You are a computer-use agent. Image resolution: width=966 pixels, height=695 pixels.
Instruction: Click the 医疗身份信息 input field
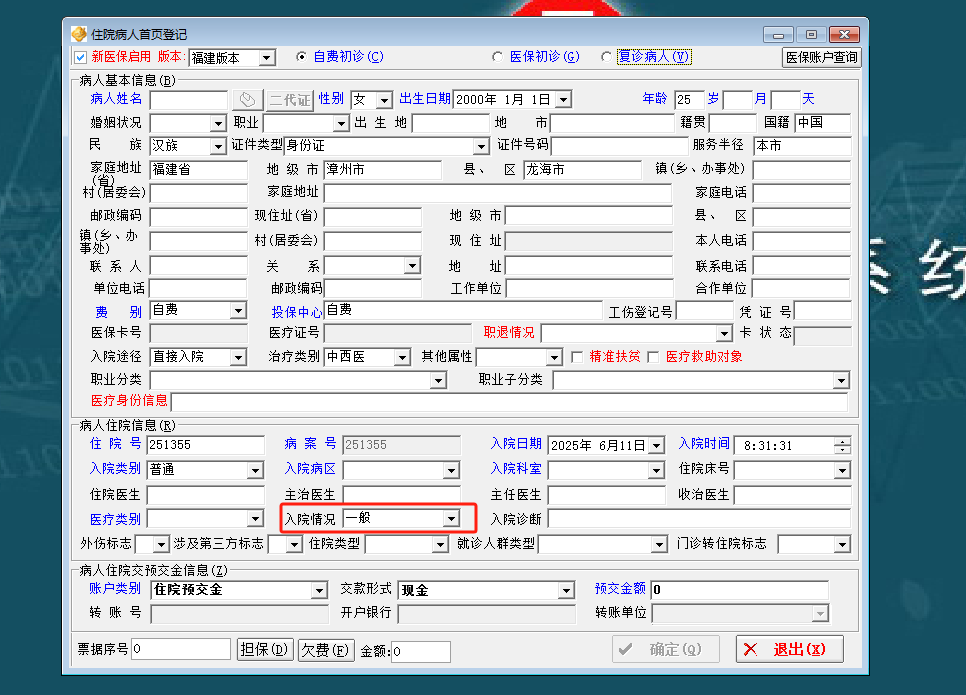(x=509, y=402)
